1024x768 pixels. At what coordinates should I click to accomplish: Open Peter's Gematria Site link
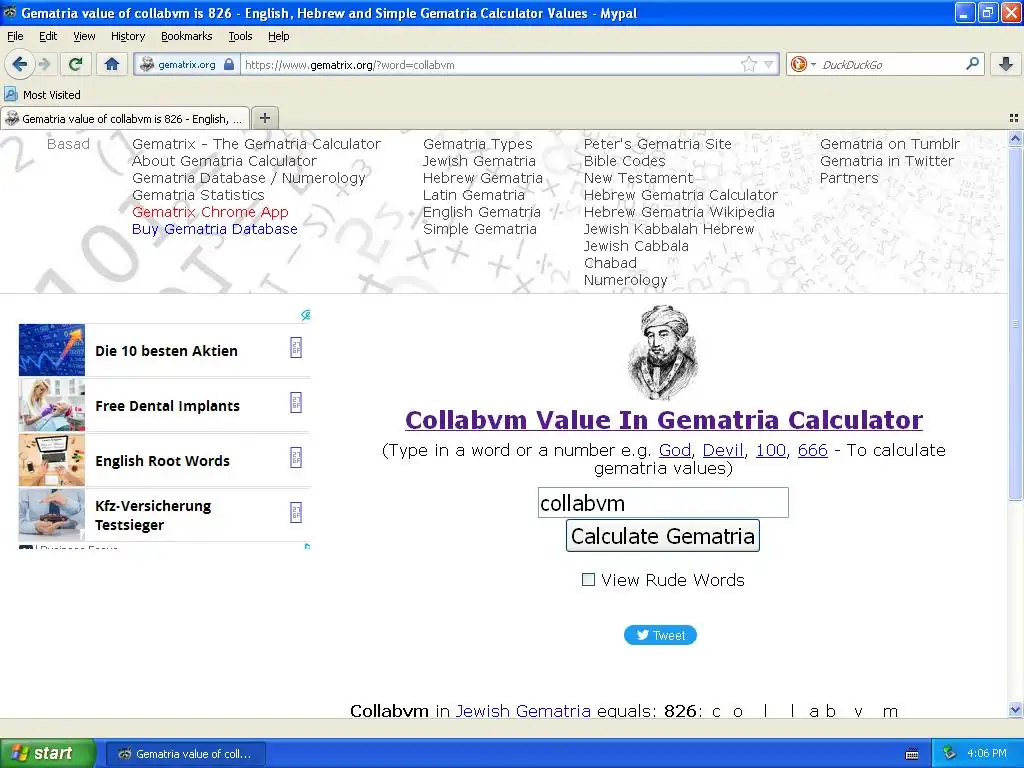(658, 144)
